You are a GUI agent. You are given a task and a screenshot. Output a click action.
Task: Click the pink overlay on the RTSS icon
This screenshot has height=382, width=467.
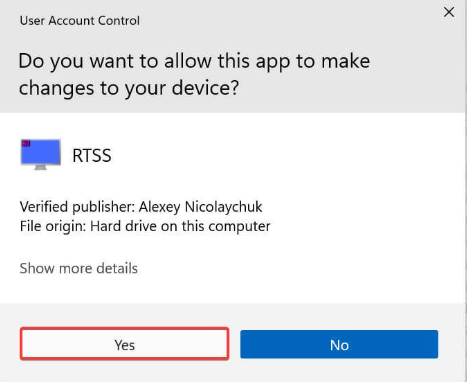click(x=26, y=143)
